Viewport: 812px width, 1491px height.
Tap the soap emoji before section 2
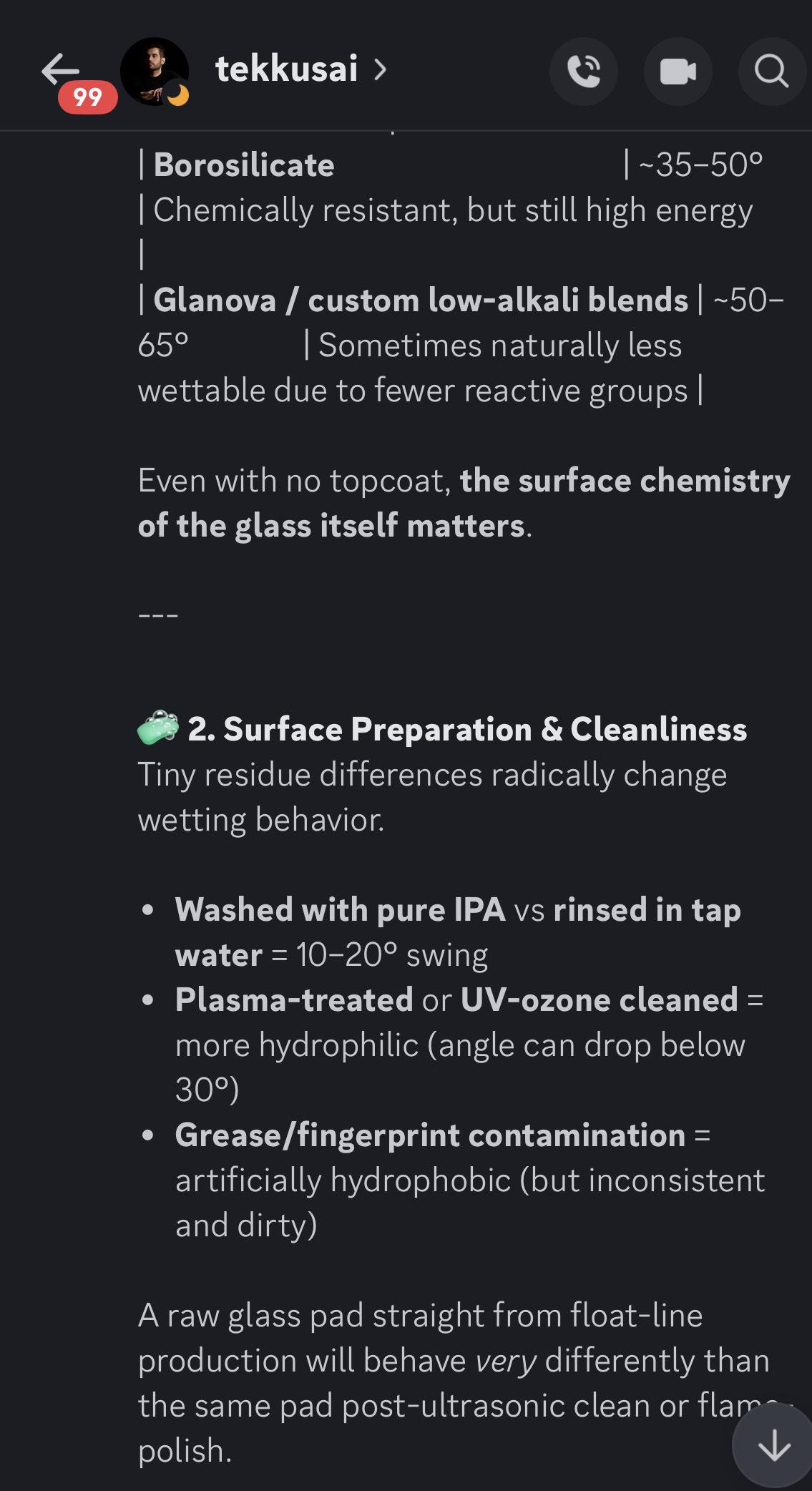coord(158,728)
